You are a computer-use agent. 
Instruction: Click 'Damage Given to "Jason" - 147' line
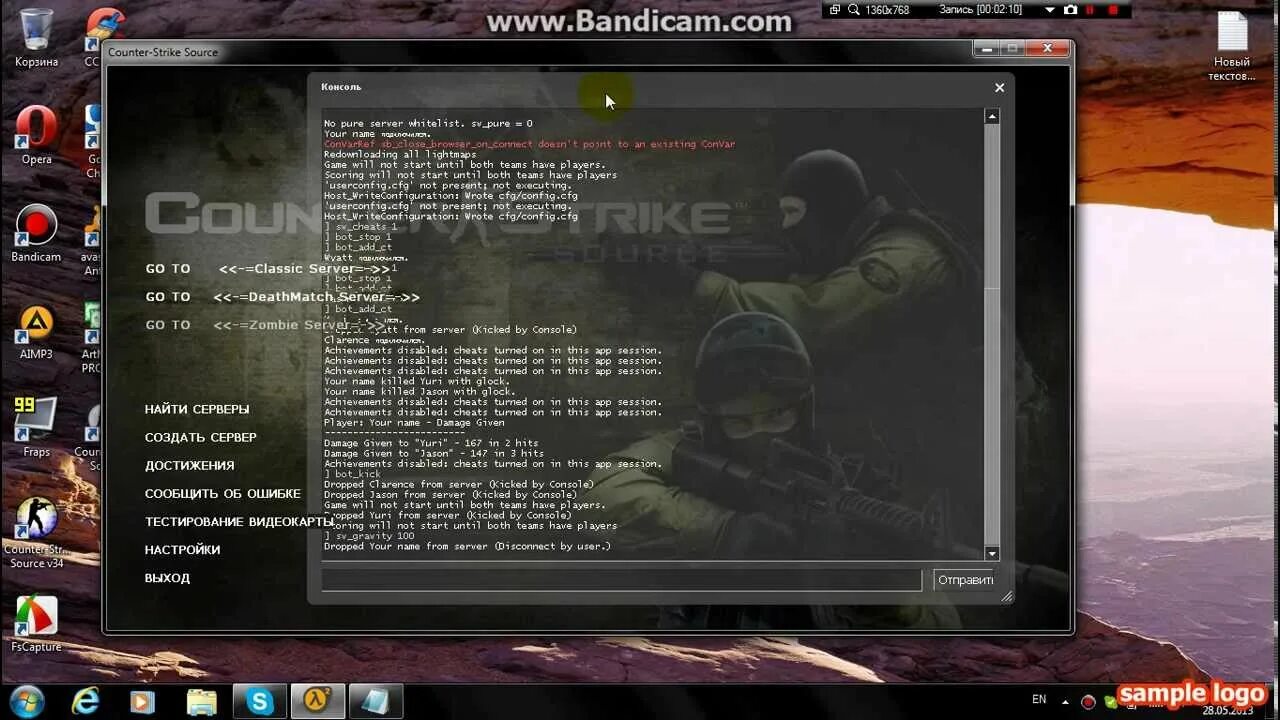coord(434,453)
